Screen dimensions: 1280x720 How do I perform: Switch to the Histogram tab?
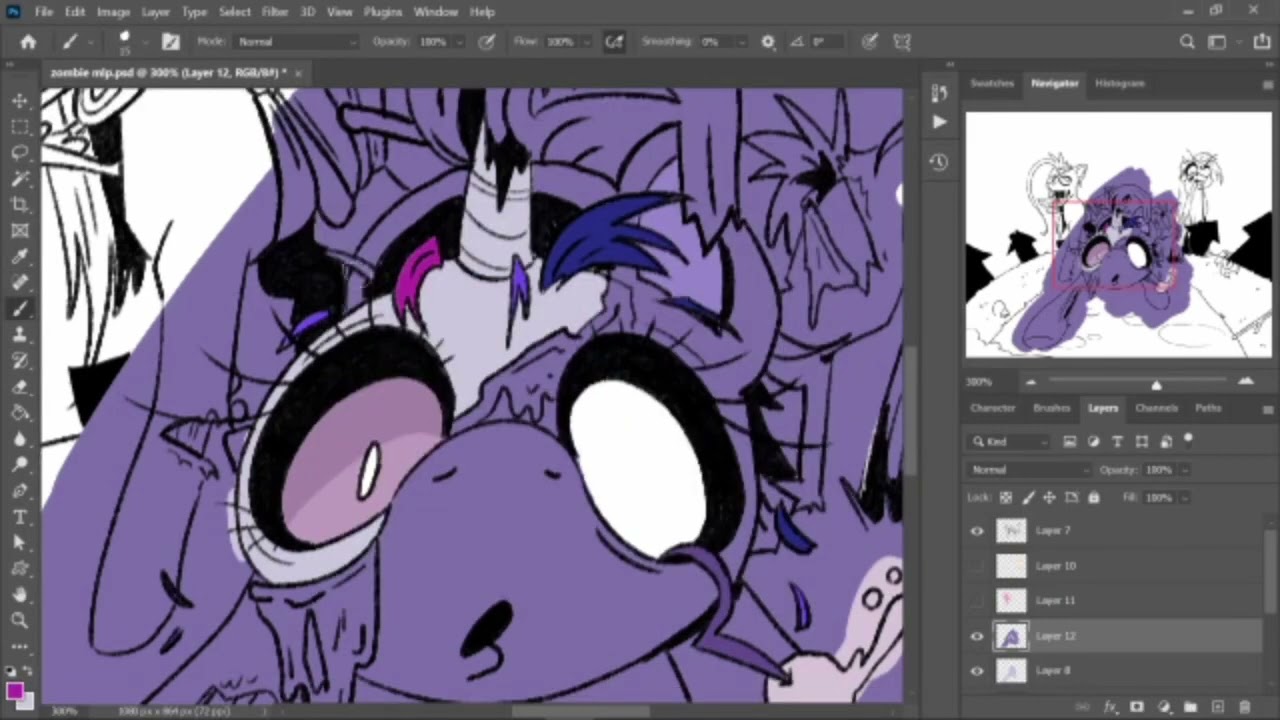point(1119,83)
